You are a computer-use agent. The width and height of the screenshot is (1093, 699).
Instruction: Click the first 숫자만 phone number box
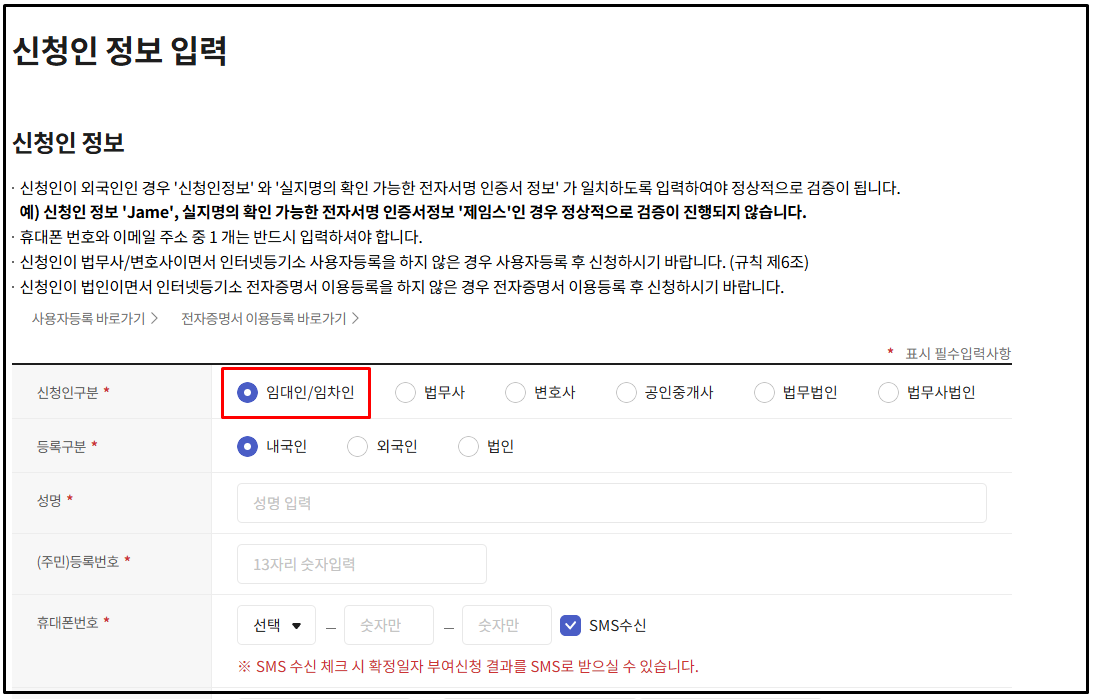click(x=389, y=624)
